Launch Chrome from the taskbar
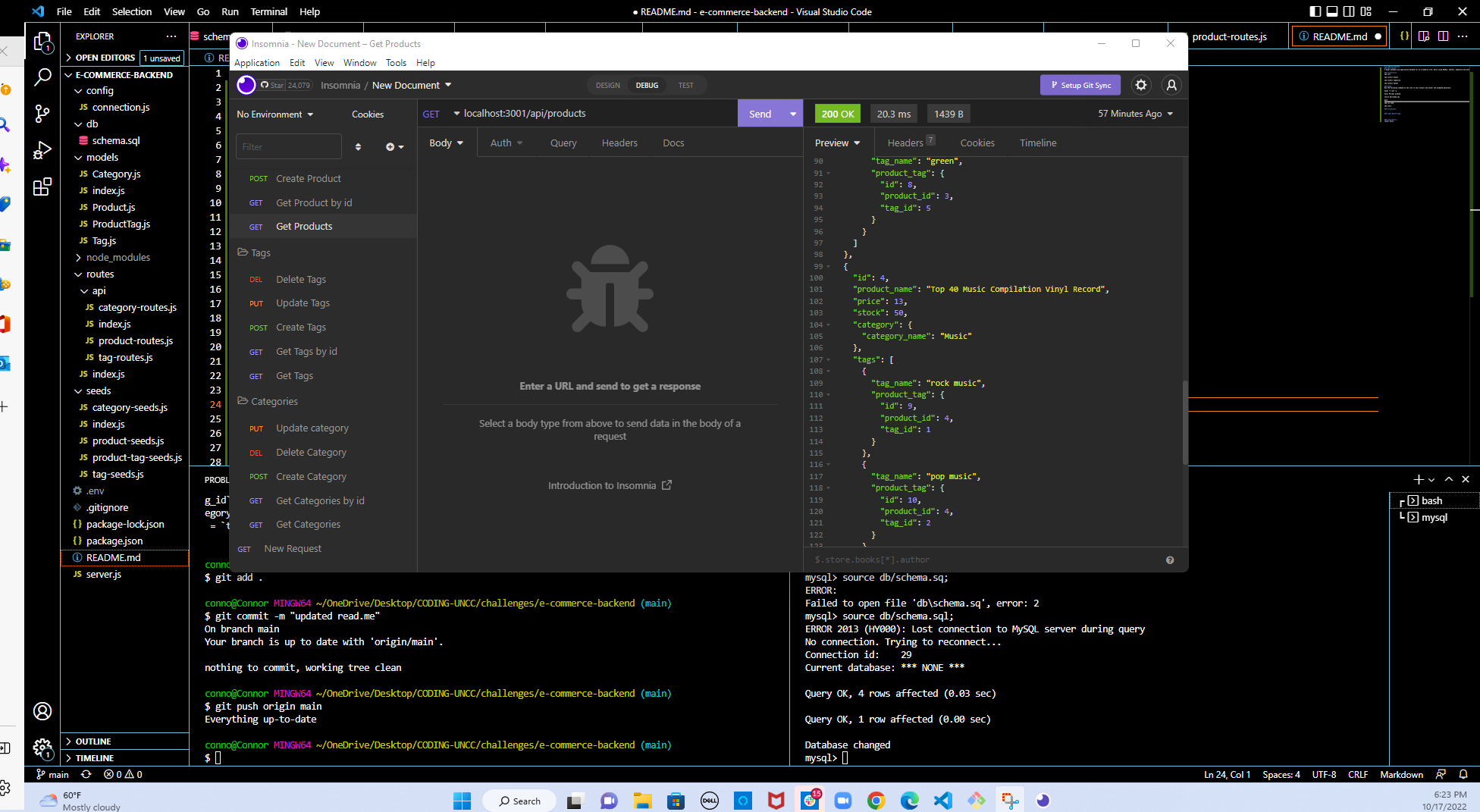The height and width of the screenshot is (812, 1480). coord(876,800)
